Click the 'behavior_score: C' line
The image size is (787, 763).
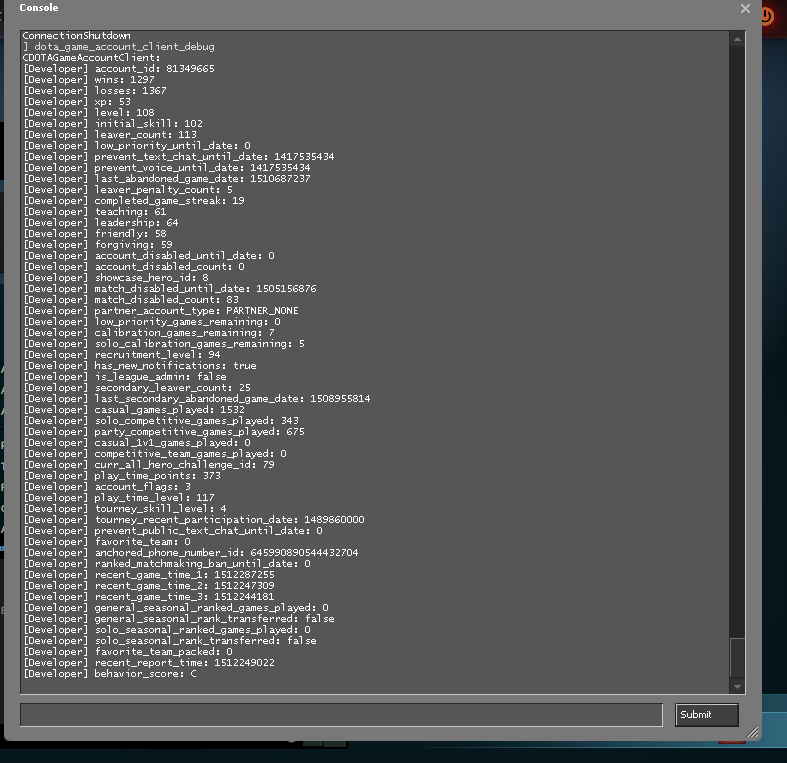point(110,674)
